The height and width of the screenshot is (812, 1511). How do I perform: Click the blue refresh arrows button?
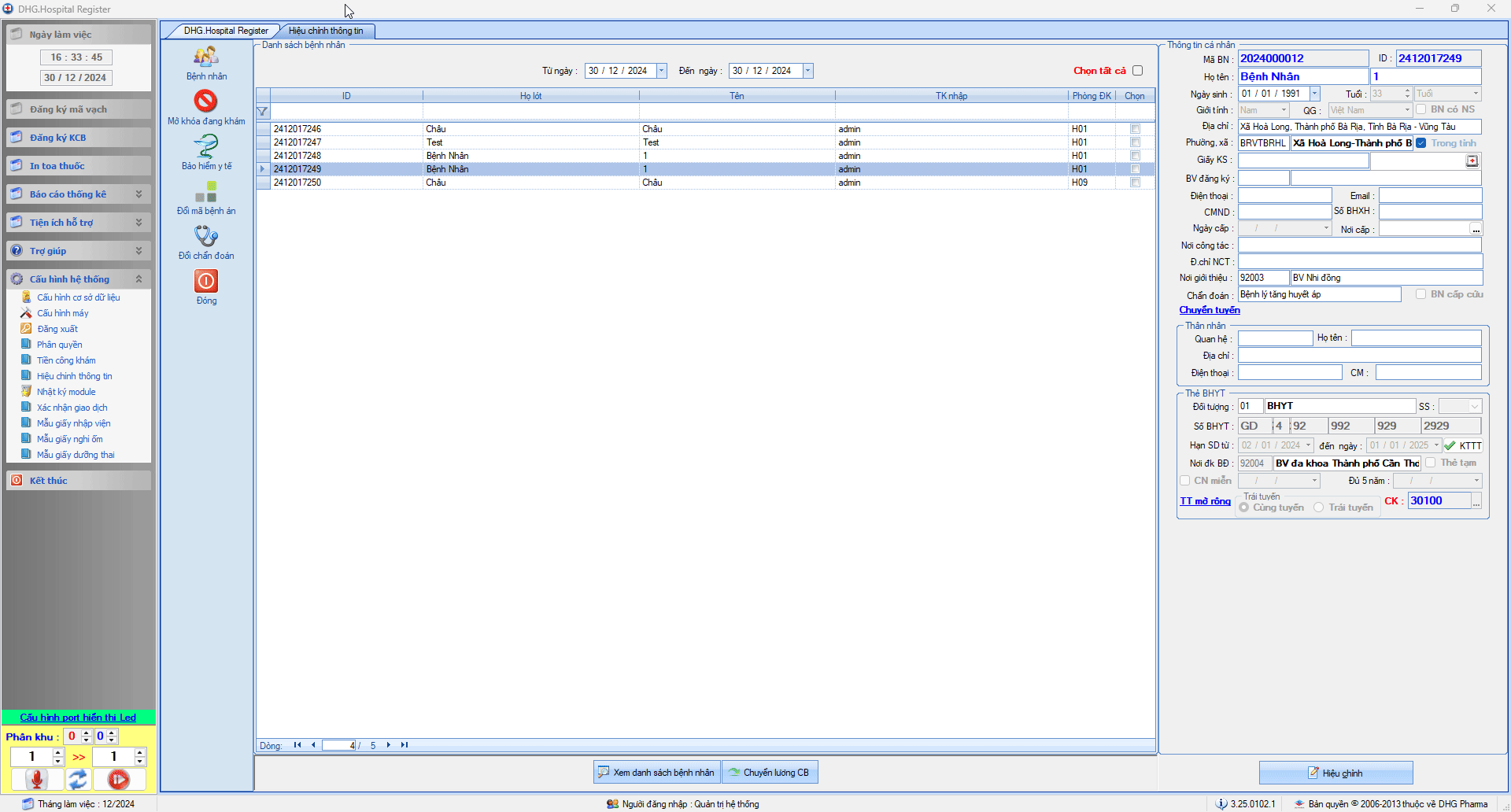(x=77, y=779)
